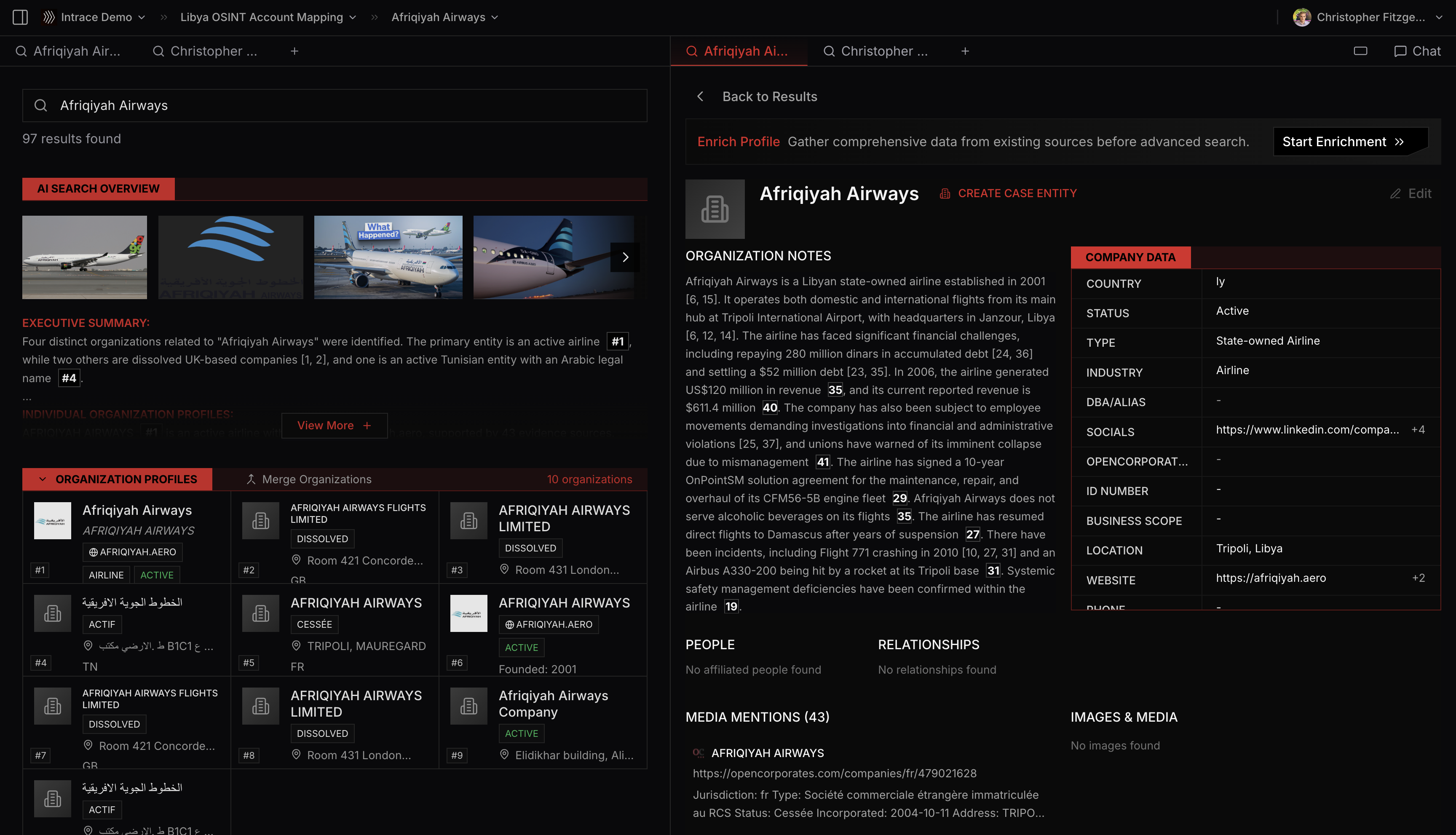Expand overview with View More button
The image size is (1456, 835).
(x=334, y=426)
